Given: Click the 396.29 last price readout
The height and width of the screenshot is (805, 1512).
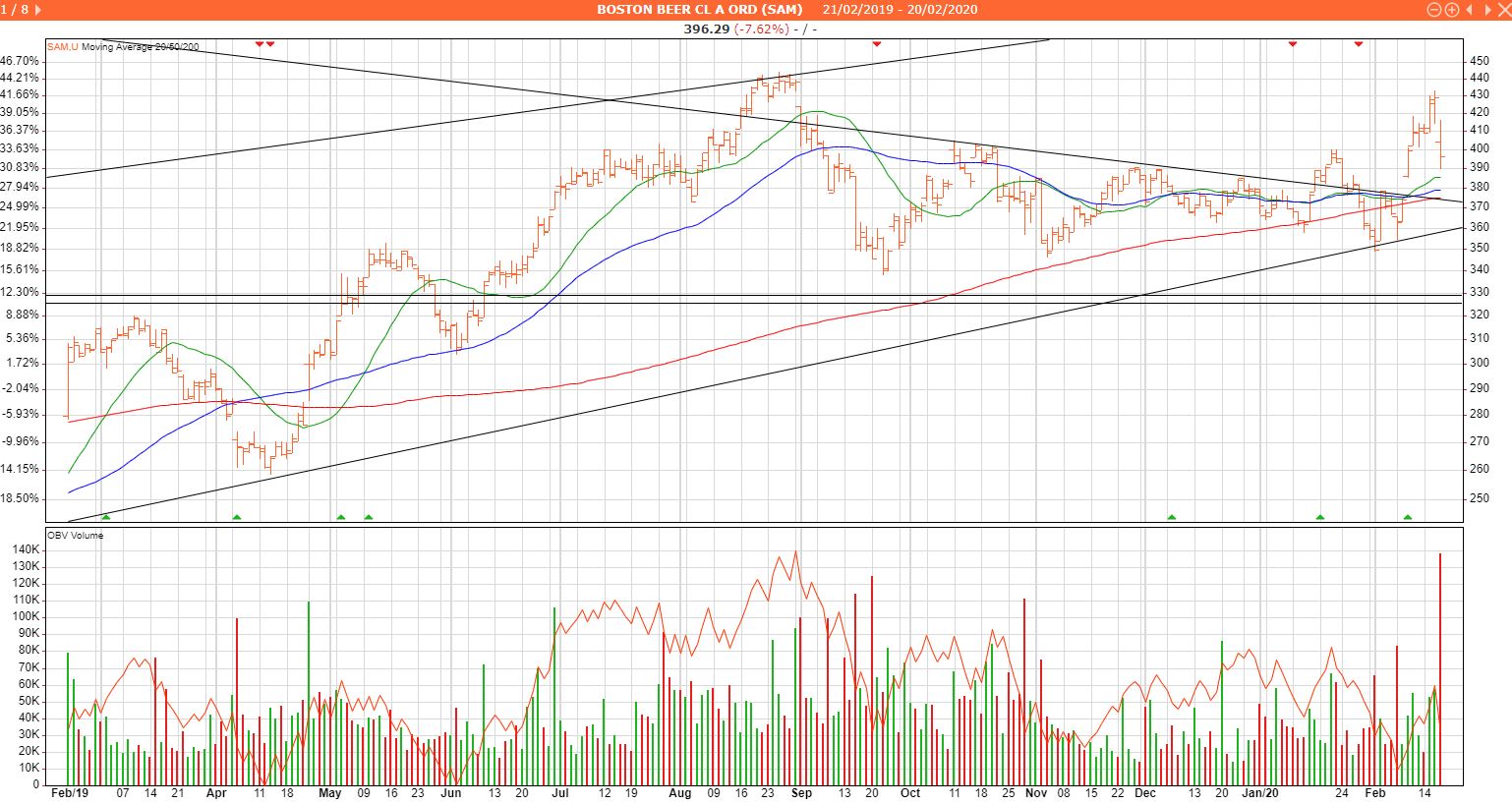Looking at the screenshot, I should pyautogui.click(x=707, y=29).
